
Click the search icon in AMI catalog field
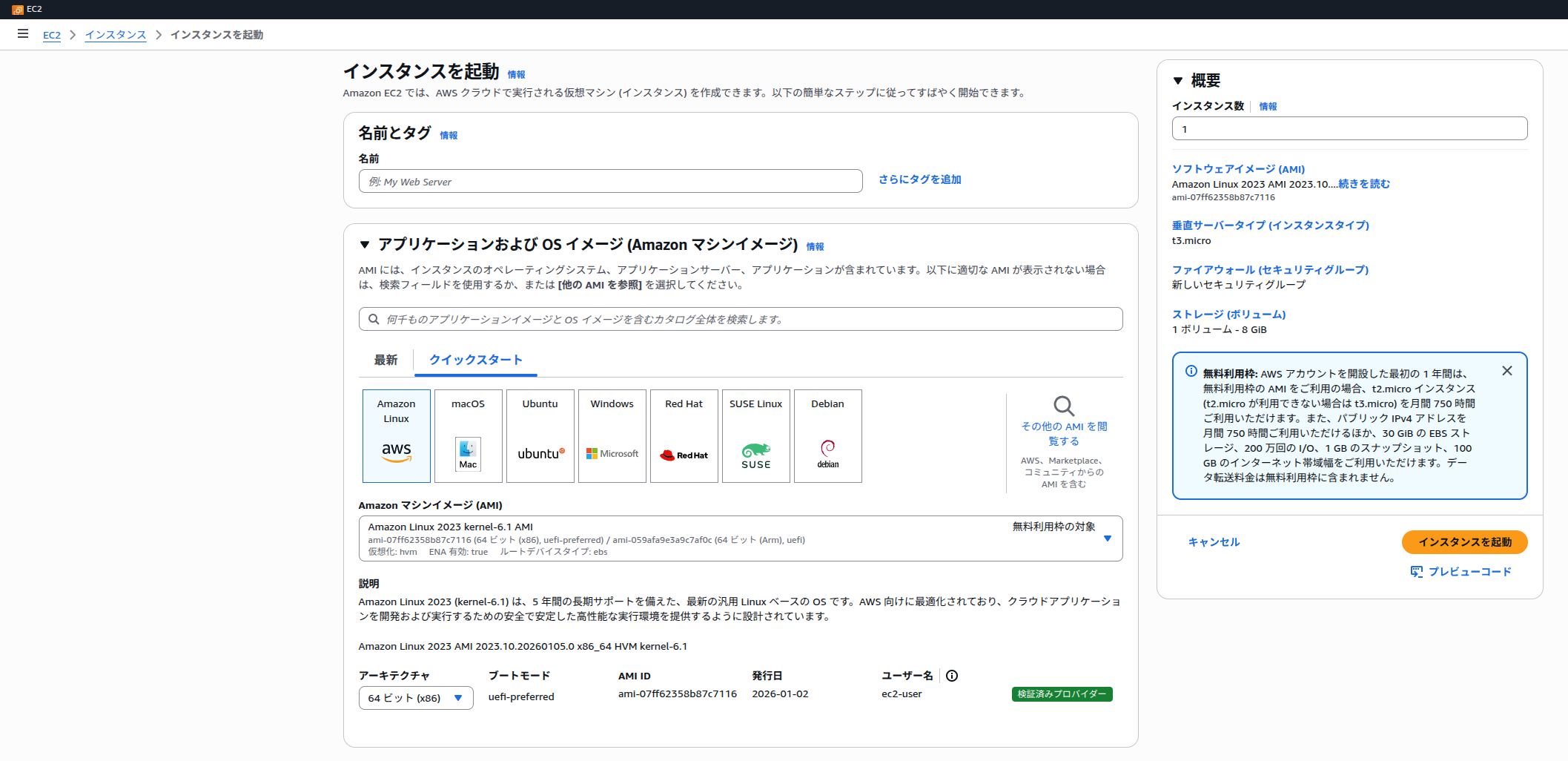pyautogui.click(x=374, y=319)
